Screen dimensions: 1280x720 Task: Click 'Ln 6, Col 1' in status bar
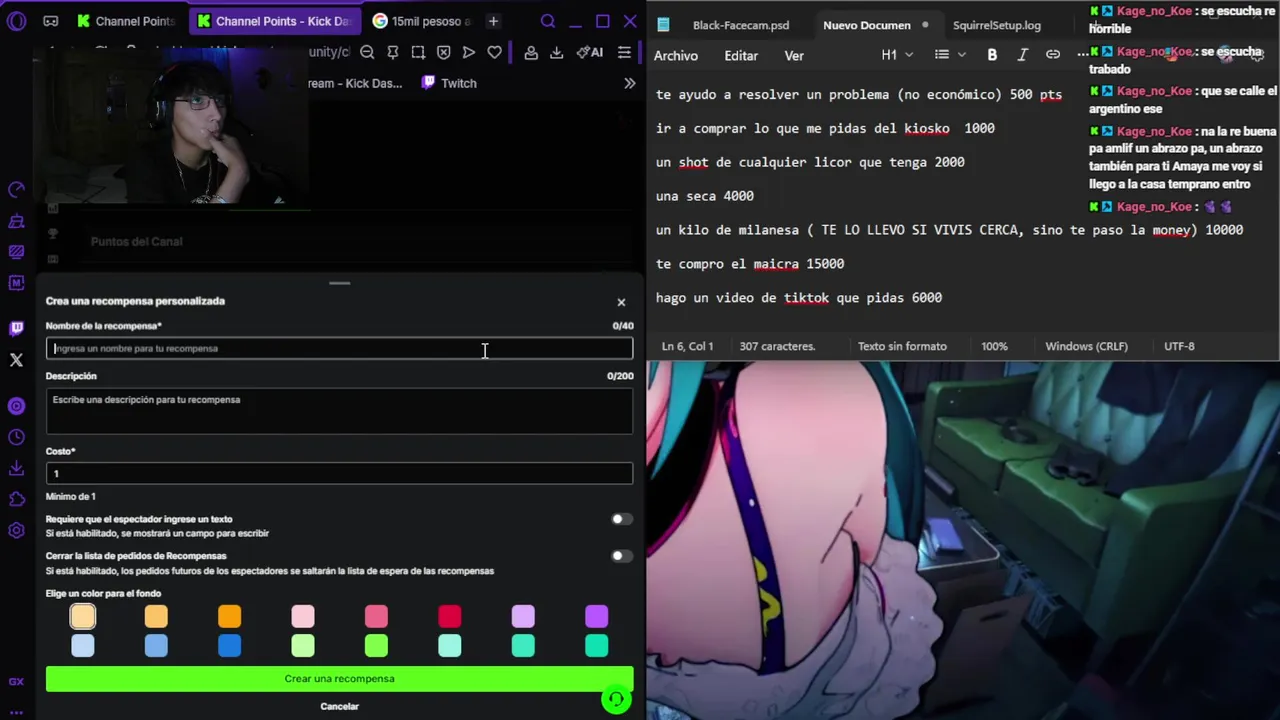tap(687, 346)
